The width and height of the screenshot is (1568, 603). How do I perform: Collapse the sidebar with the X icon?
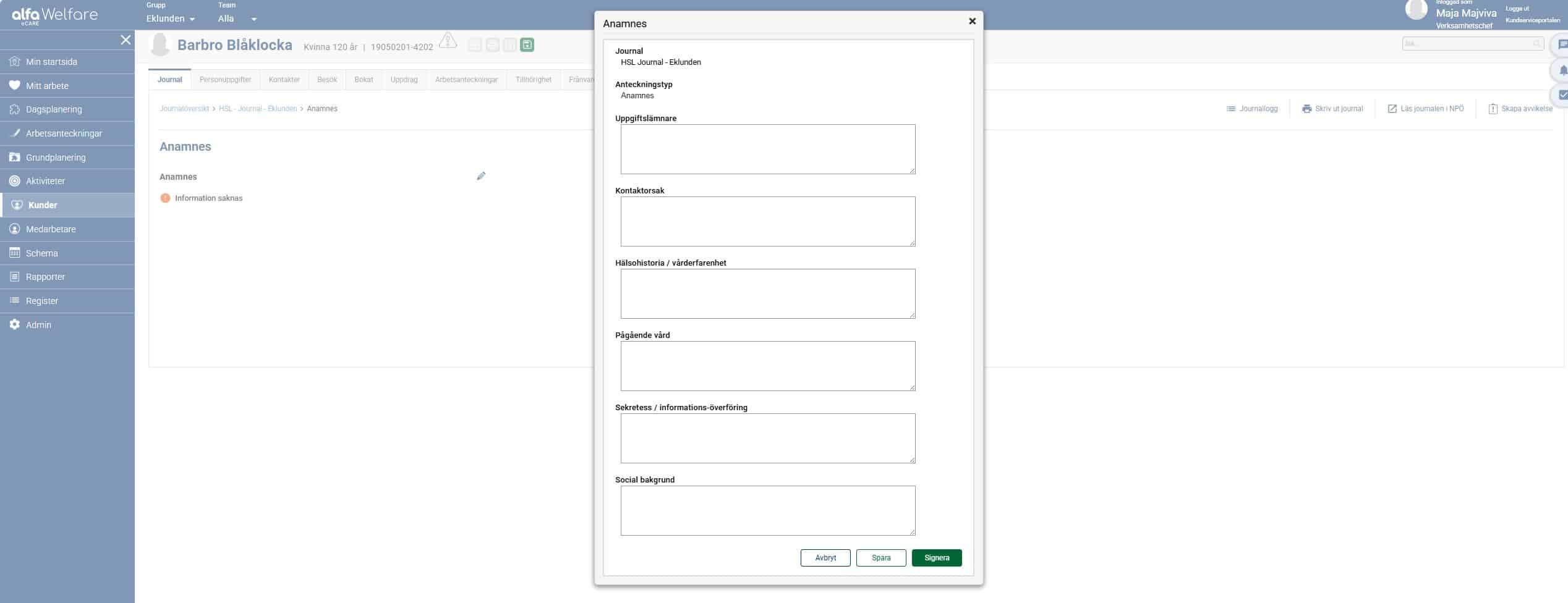click(x=126, y=40)
